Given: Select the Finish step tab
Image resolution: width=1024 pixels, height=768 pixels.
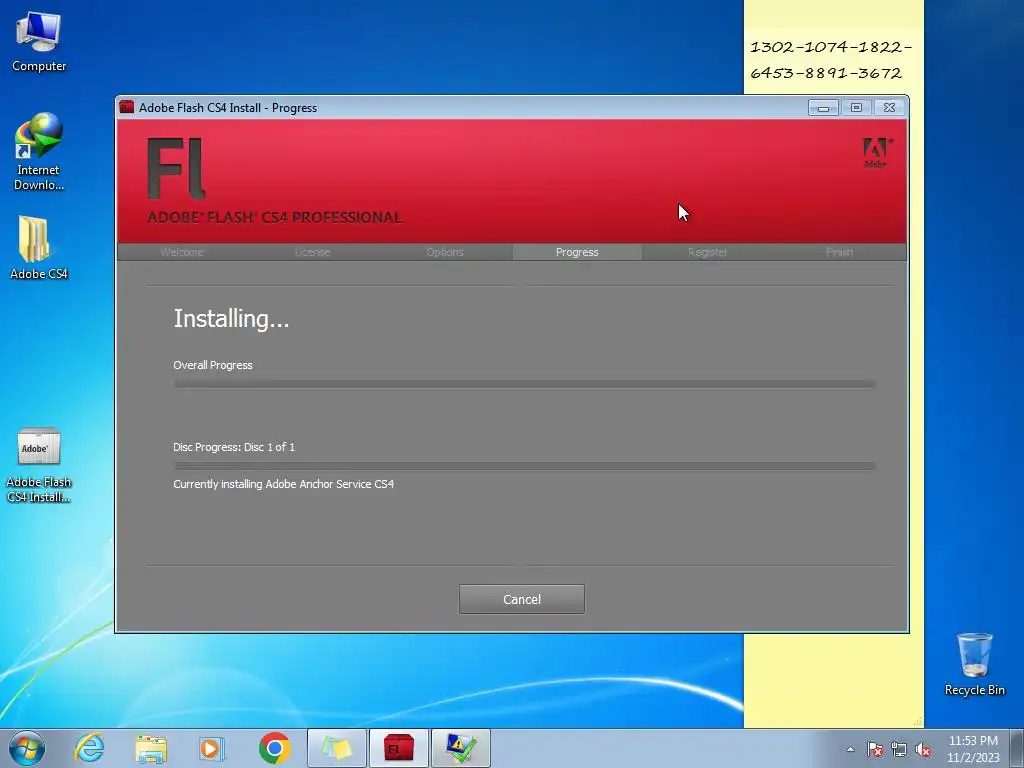Looking at the screenshot, I should tap(839, 252).
